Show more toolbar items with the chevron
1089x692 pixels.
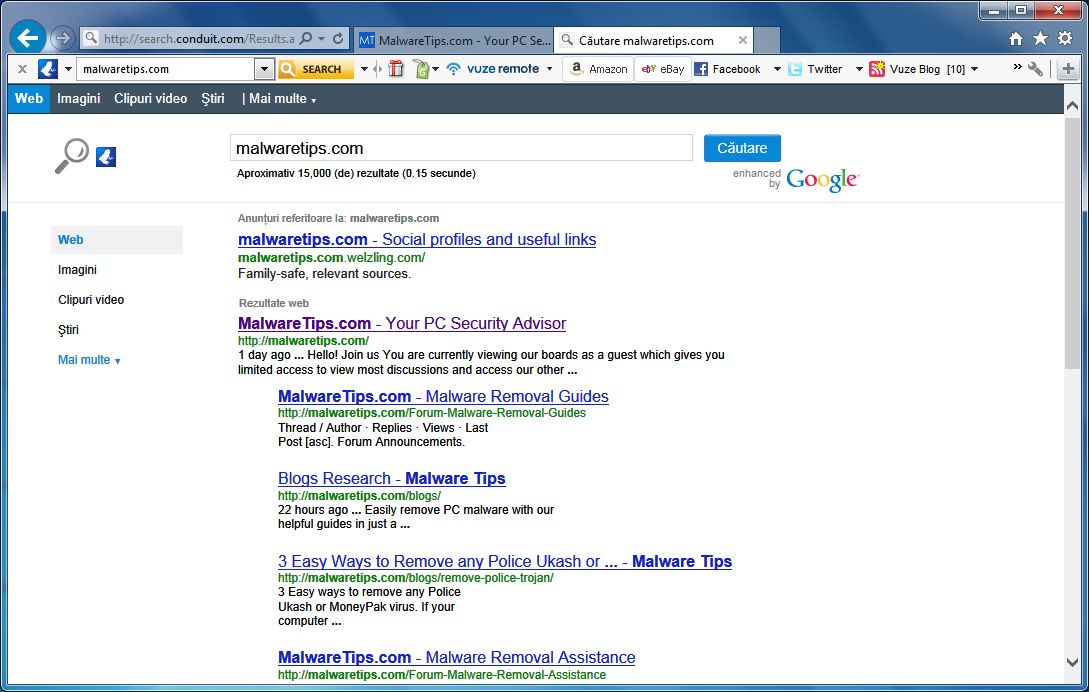point(1017,67)
